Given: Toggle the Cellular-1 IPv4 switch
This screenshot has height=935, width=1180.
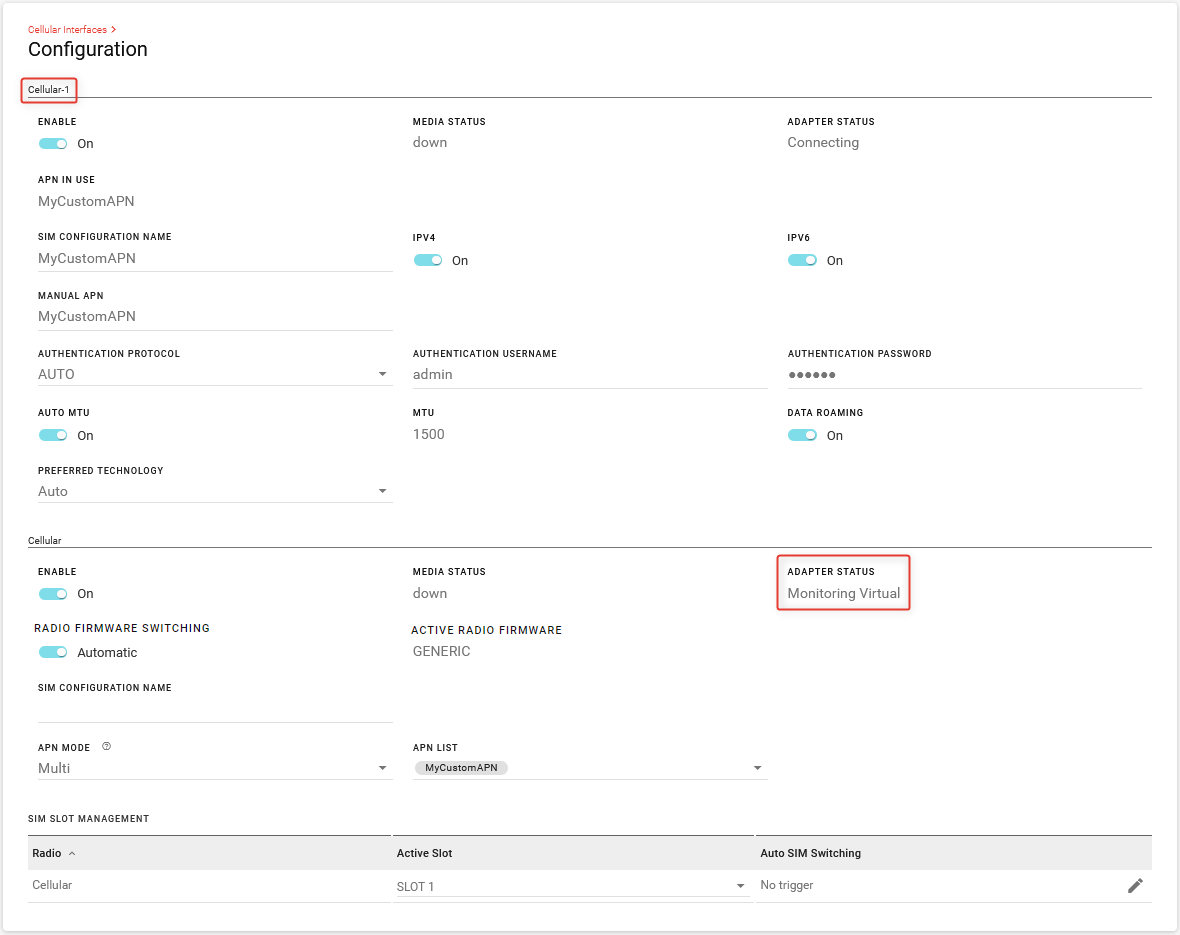Looking at the screenshot, I should point(427,260).
